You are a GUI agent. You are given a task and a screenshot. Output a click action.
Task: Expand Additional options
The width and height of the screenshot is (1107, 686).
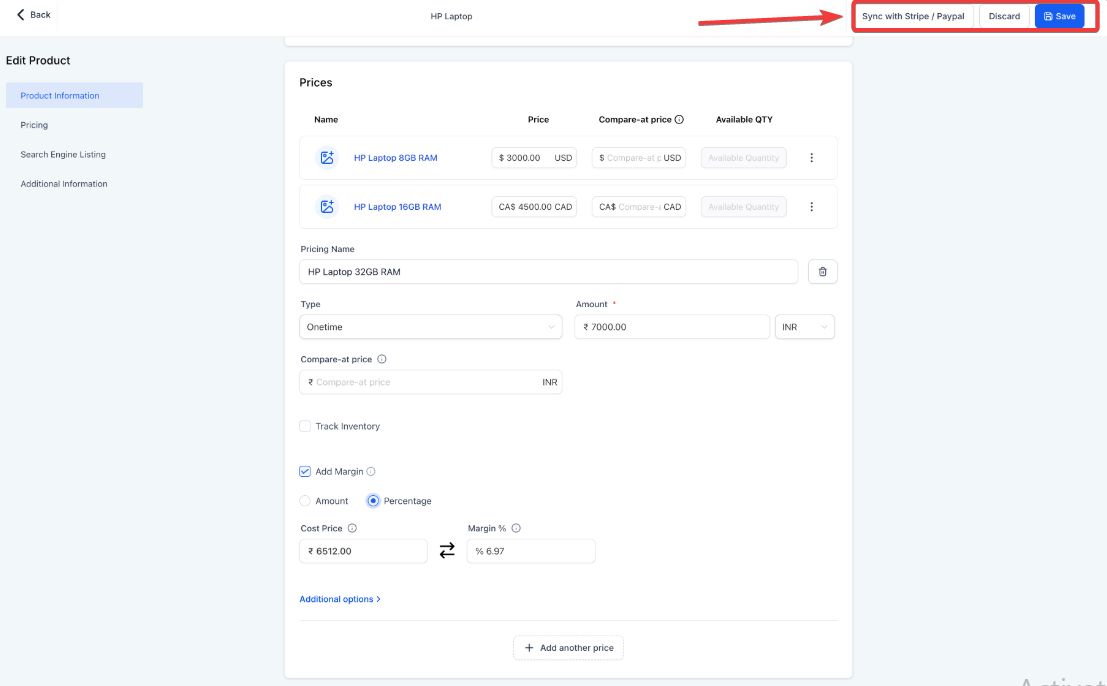[x=339, y=600]
